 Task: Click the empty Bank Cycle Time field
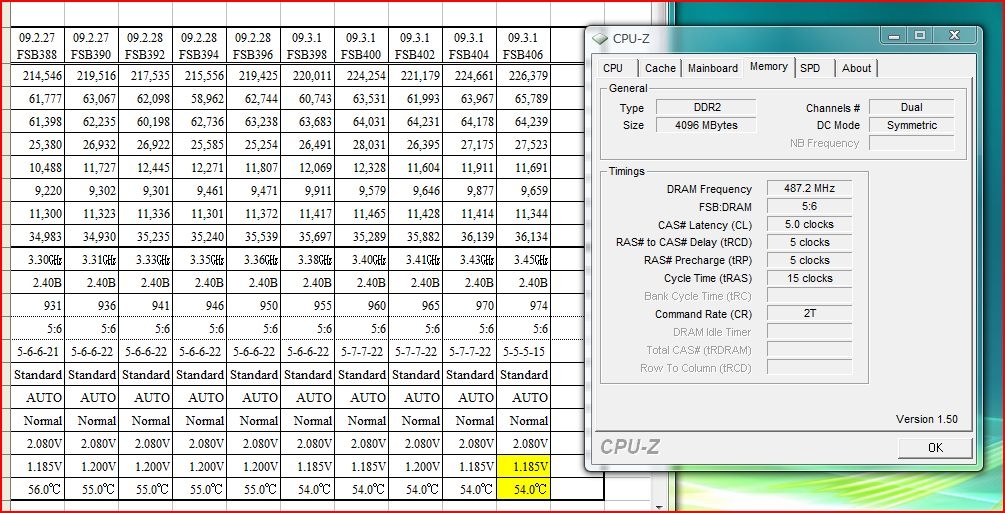click(x=810, y=296)
